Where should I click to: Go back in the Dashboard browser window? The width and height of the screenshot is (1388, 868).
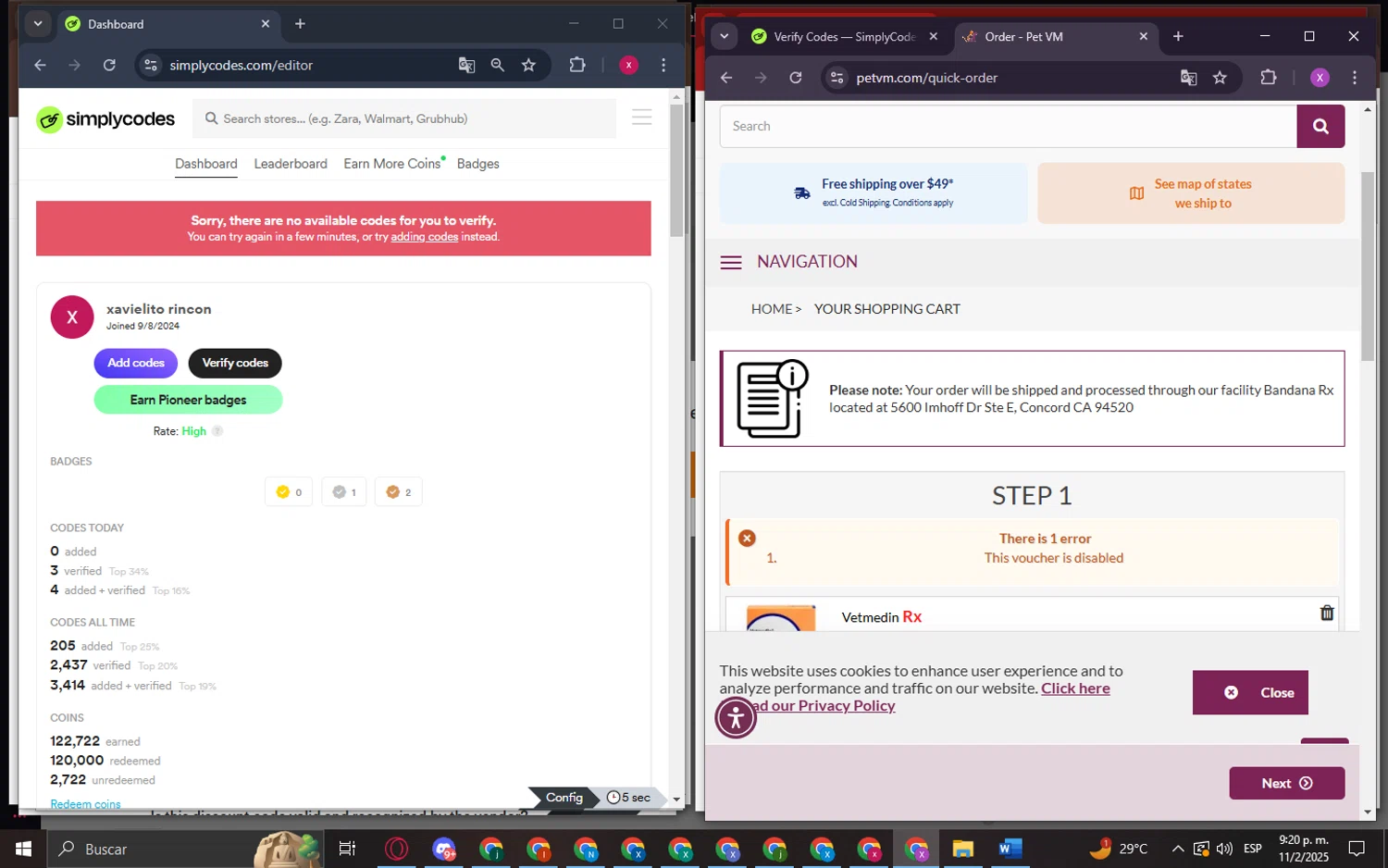click(40, 65)
